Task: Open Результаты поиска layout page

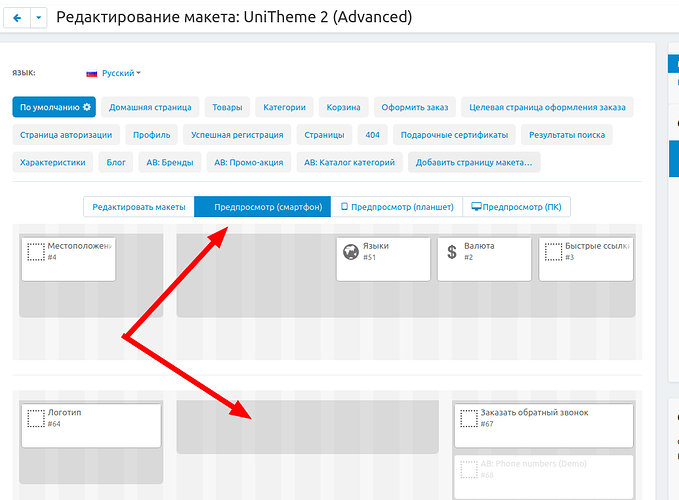Action: 567,135
